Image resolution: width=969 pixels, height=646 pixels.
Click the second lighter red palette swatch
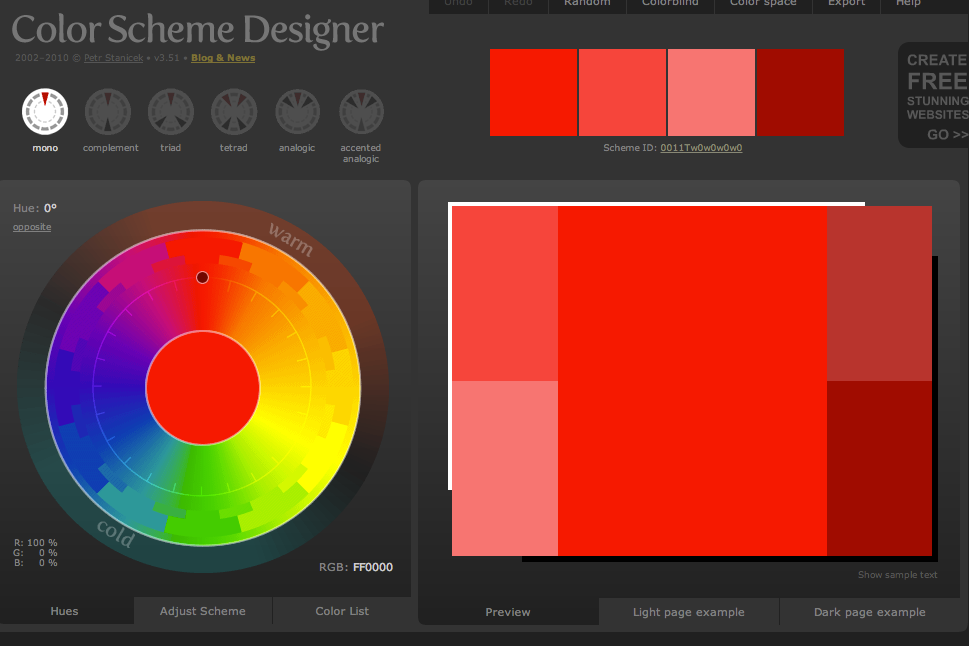(x=622, y=92)
